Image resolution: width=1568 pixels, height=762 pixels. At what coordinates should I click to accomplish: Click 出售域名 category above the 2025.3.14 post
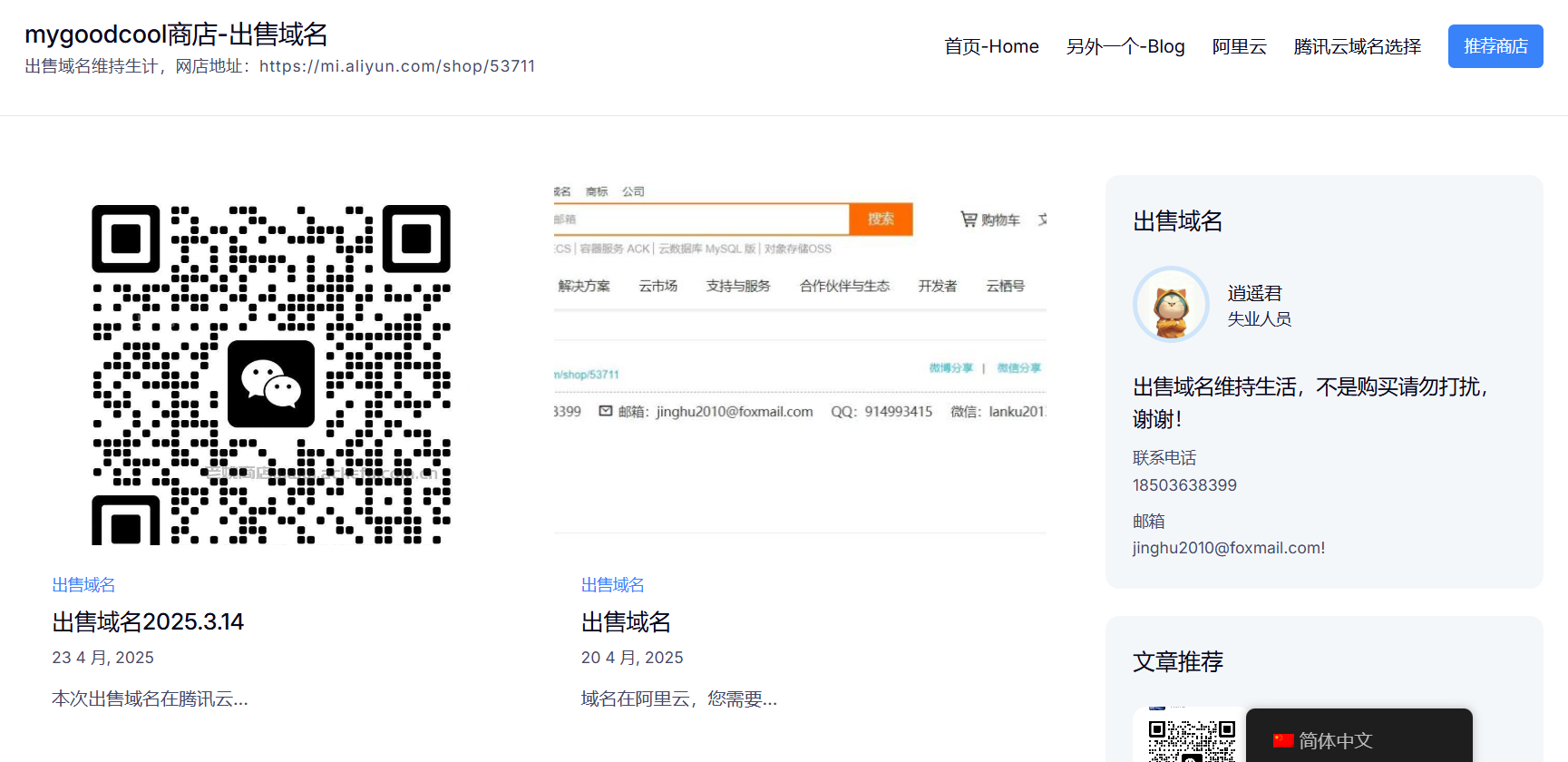(83, 585)
